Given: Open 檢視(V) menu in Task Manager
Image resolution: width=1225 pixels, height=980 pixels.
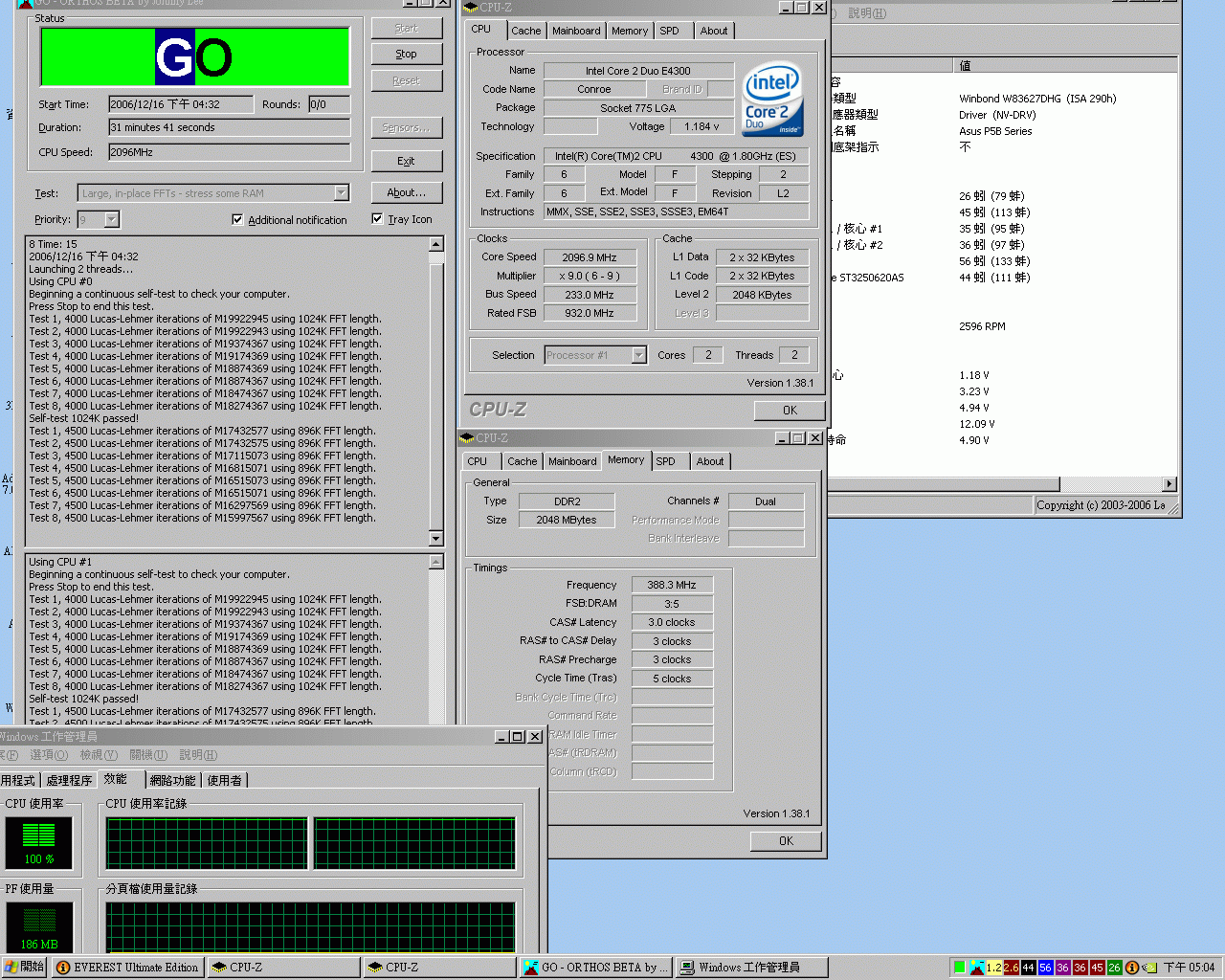Looking at the screenshot, I should pyautogui.click(x=99, y=755).
